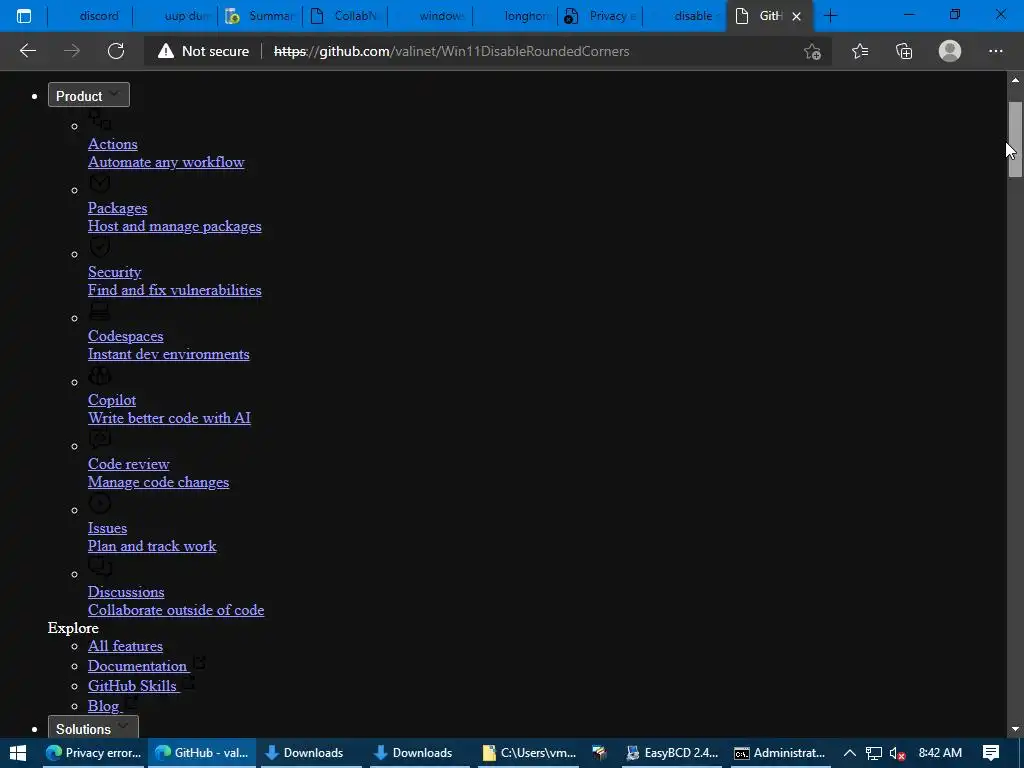This screenshot has height=768, width=1024.
Task: Open the Copilot link
Action: point(112,400)
